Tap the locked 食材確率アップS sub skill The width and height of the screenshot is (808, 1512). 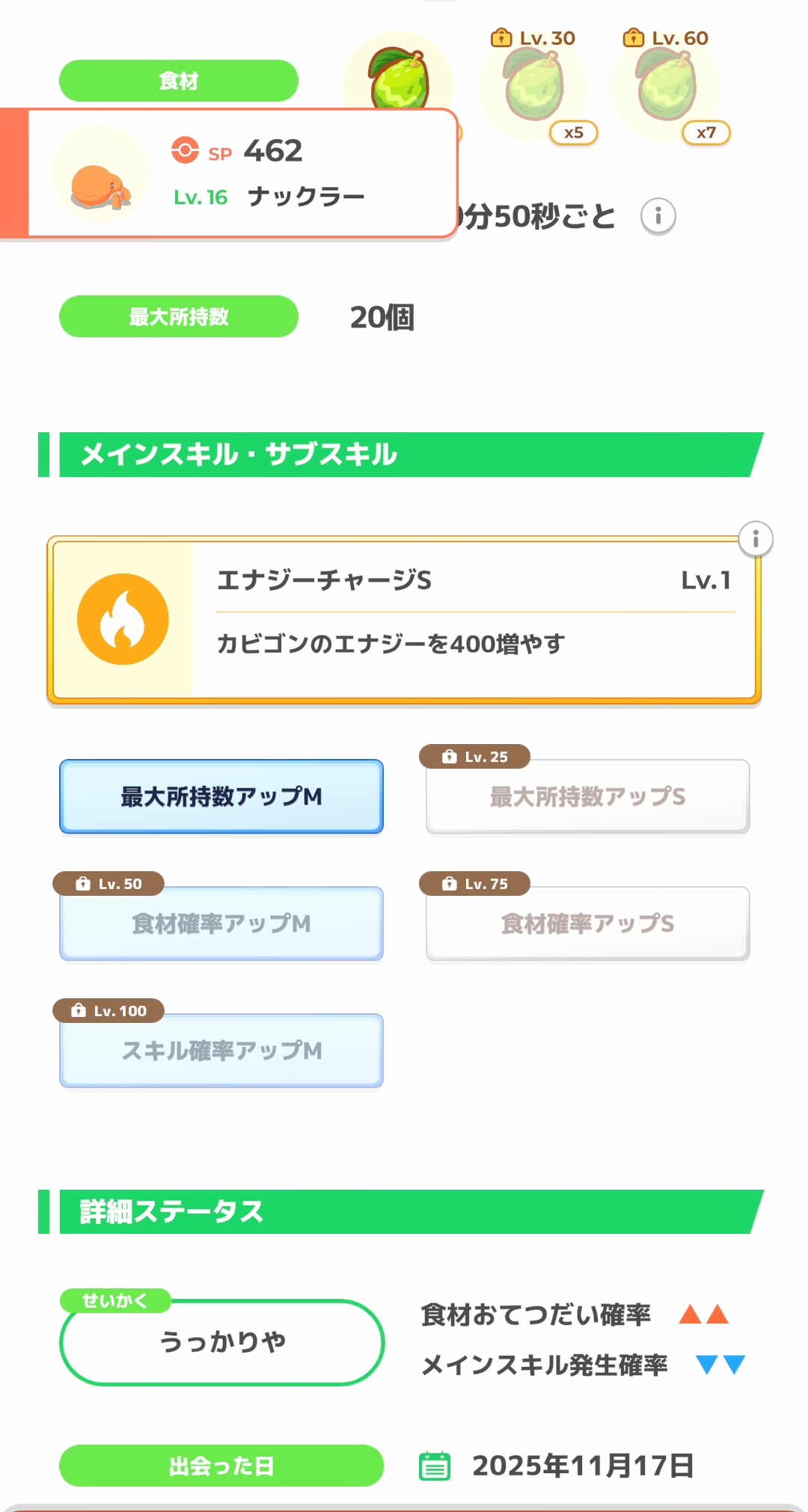[x=587, y=924]
